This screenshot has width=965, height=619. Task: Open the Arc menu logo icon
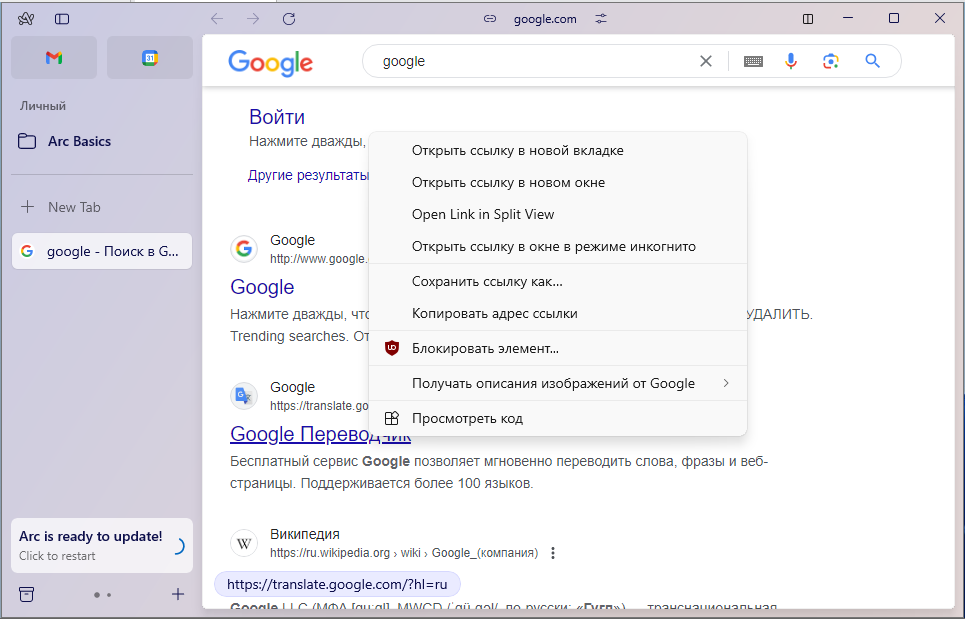26,19
